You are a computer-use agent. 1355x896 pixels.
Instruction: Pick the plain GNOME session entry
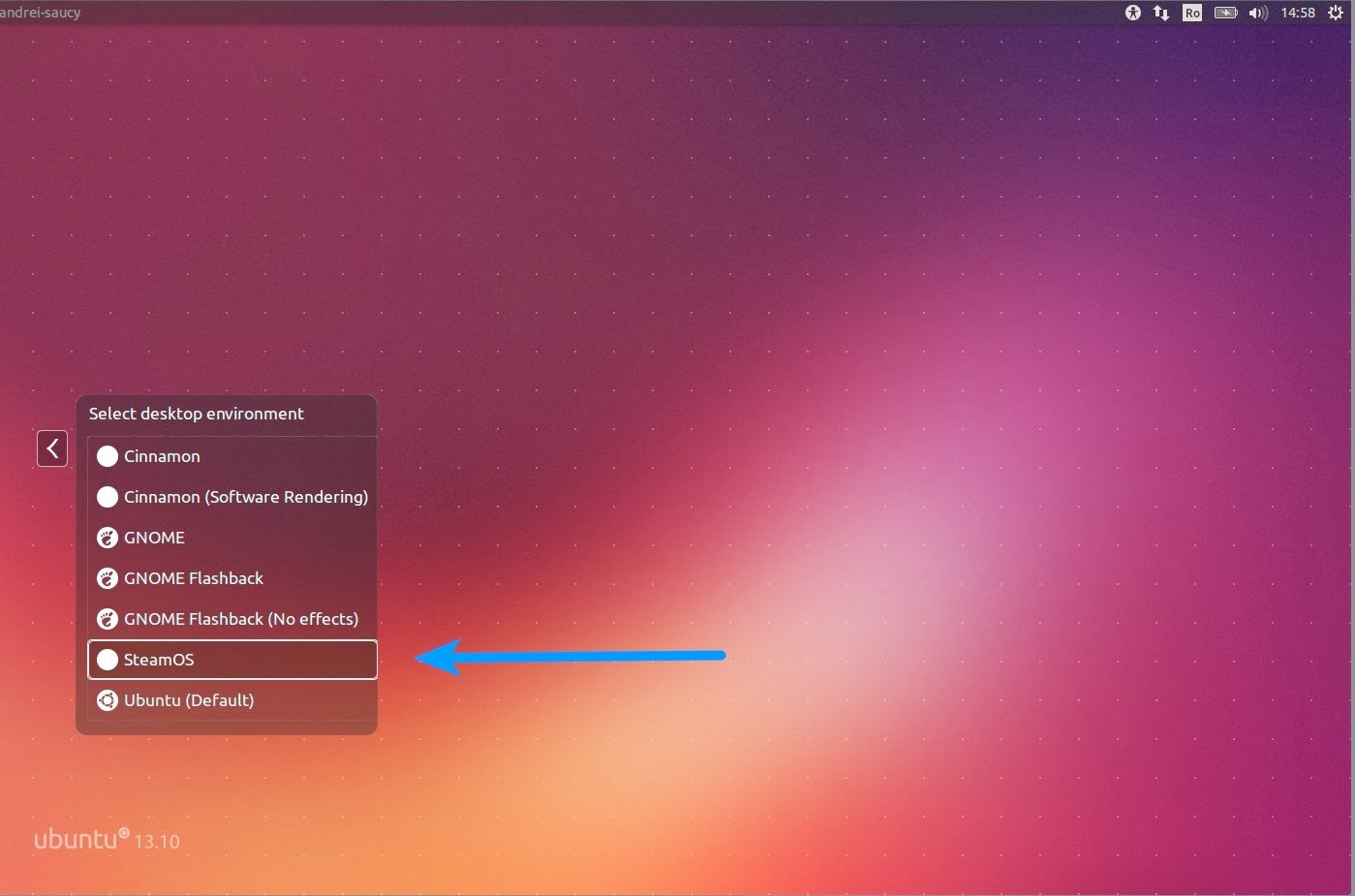tap(232, 538)
